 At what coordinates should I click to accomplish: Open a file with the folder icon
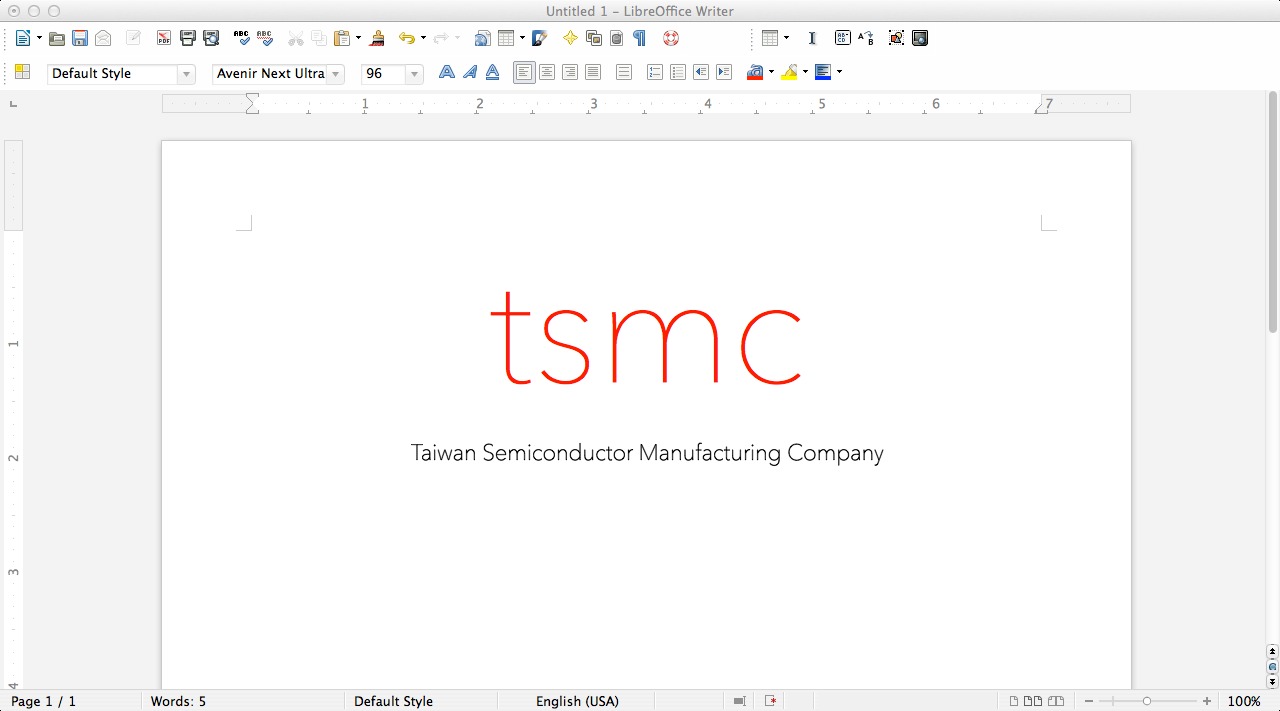point(57,38)
